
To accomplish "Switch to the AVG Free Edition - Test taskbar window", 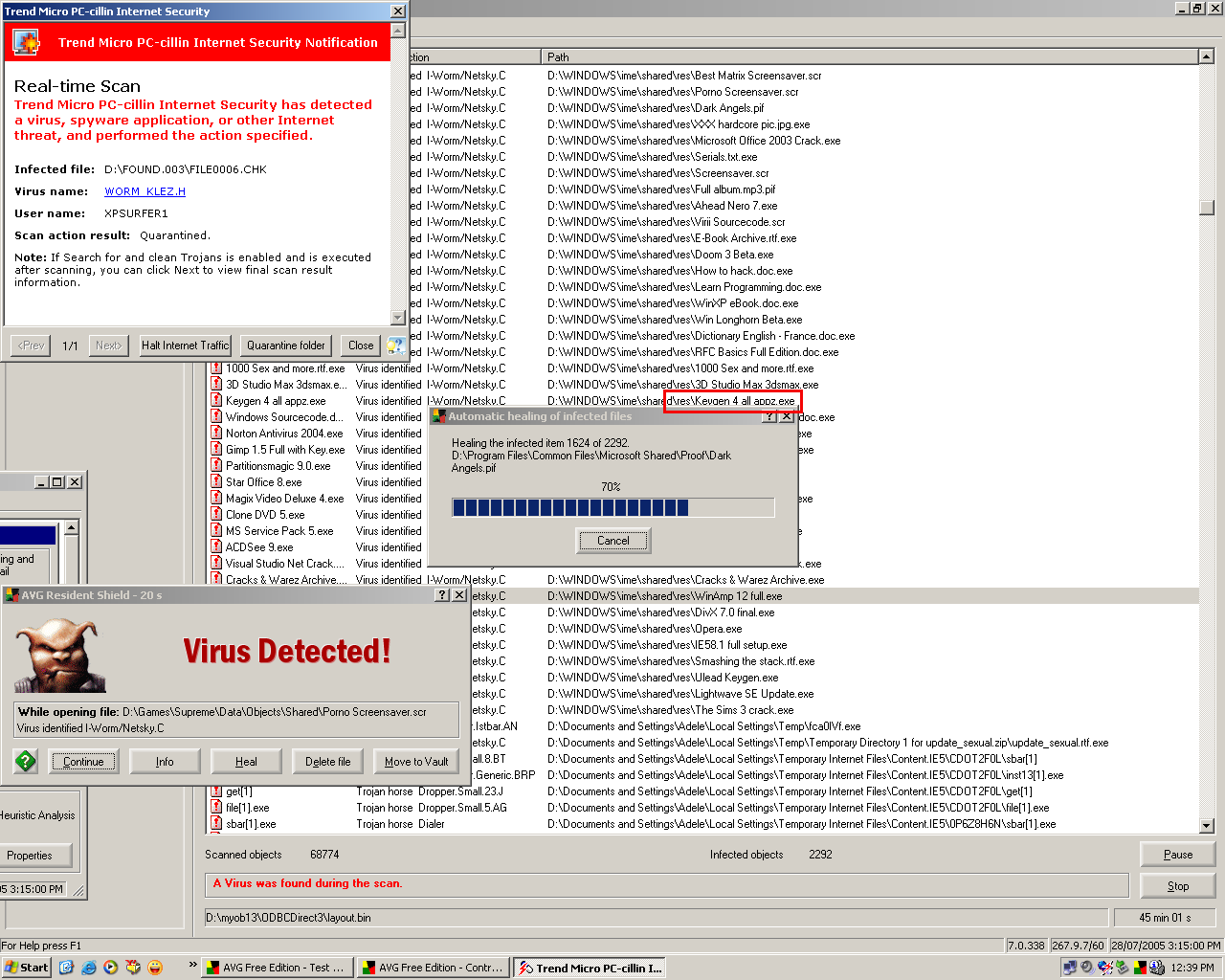I will tap(278, 968).
